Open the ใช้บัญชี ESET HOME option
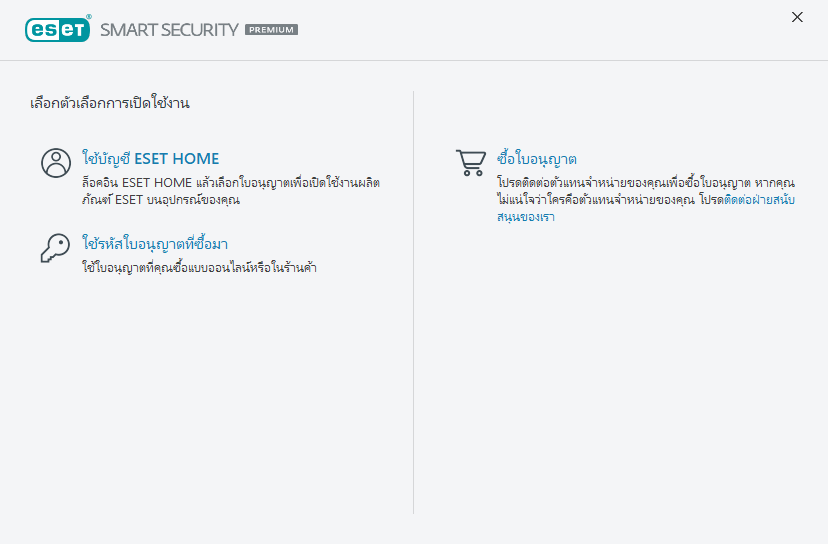The width and height of the screenshot is (828, 544). pos(150,159)
